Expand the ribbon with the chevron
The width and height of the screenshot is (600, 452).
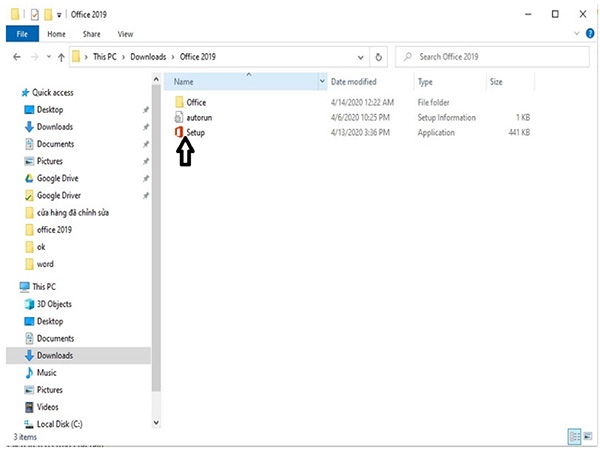tap(577, 34)
